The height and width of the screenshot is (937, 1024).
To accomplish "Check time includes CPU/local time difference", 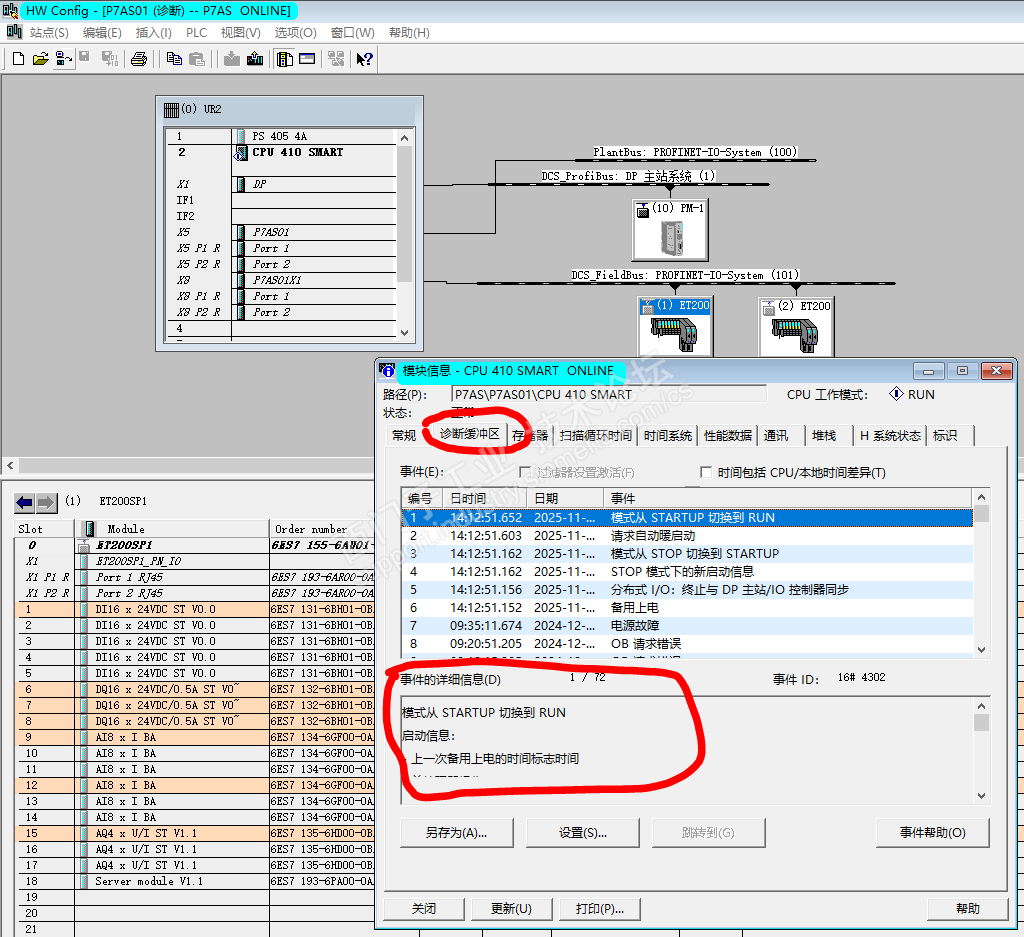I will 705,472.
